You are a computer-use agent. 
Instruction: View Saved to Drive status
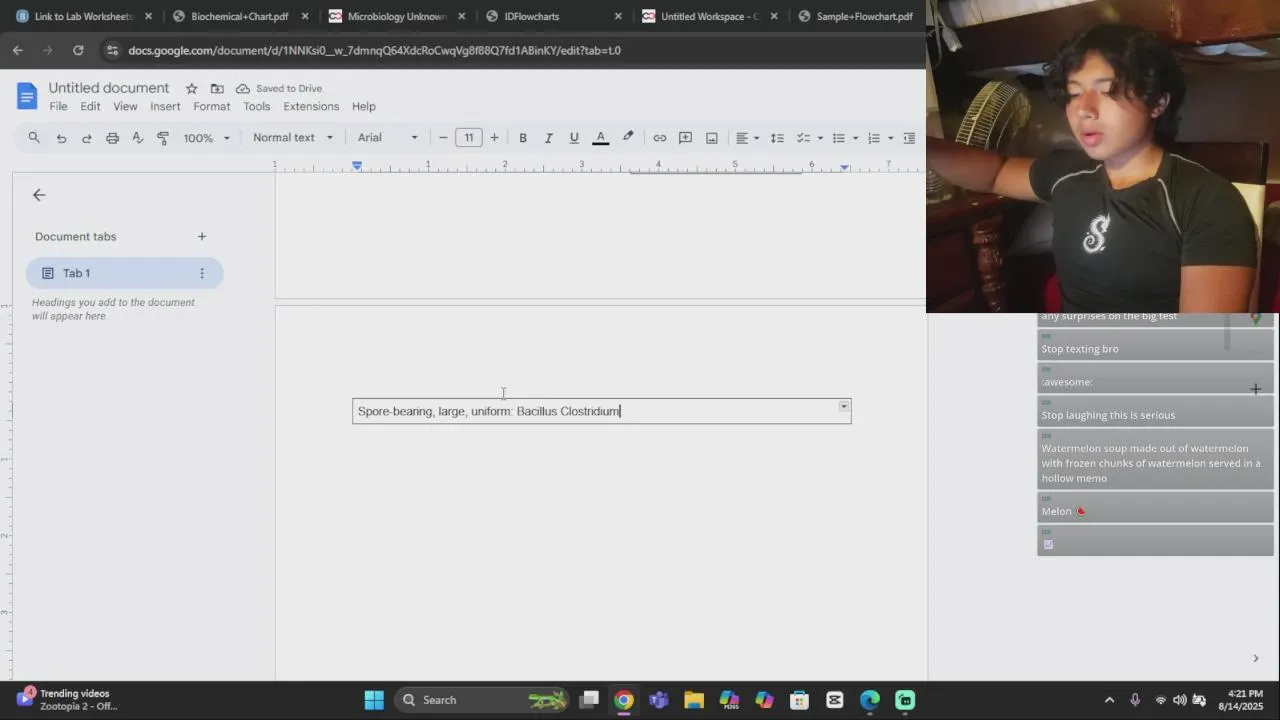[279, 88]
